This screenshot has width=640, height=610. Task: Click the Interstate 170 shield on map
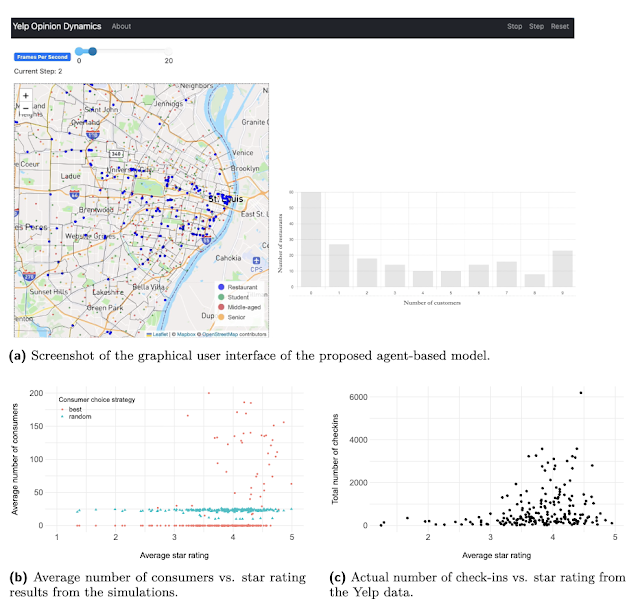pos(93,134)
